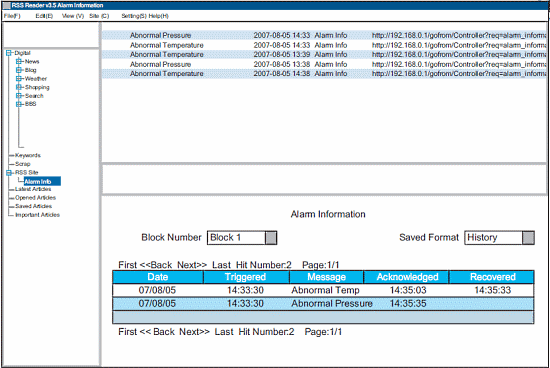The width and height of the screenshot is (550, 368).
Task: Click the Date column header
Action: pyautogui.click(x=158, y=277)
